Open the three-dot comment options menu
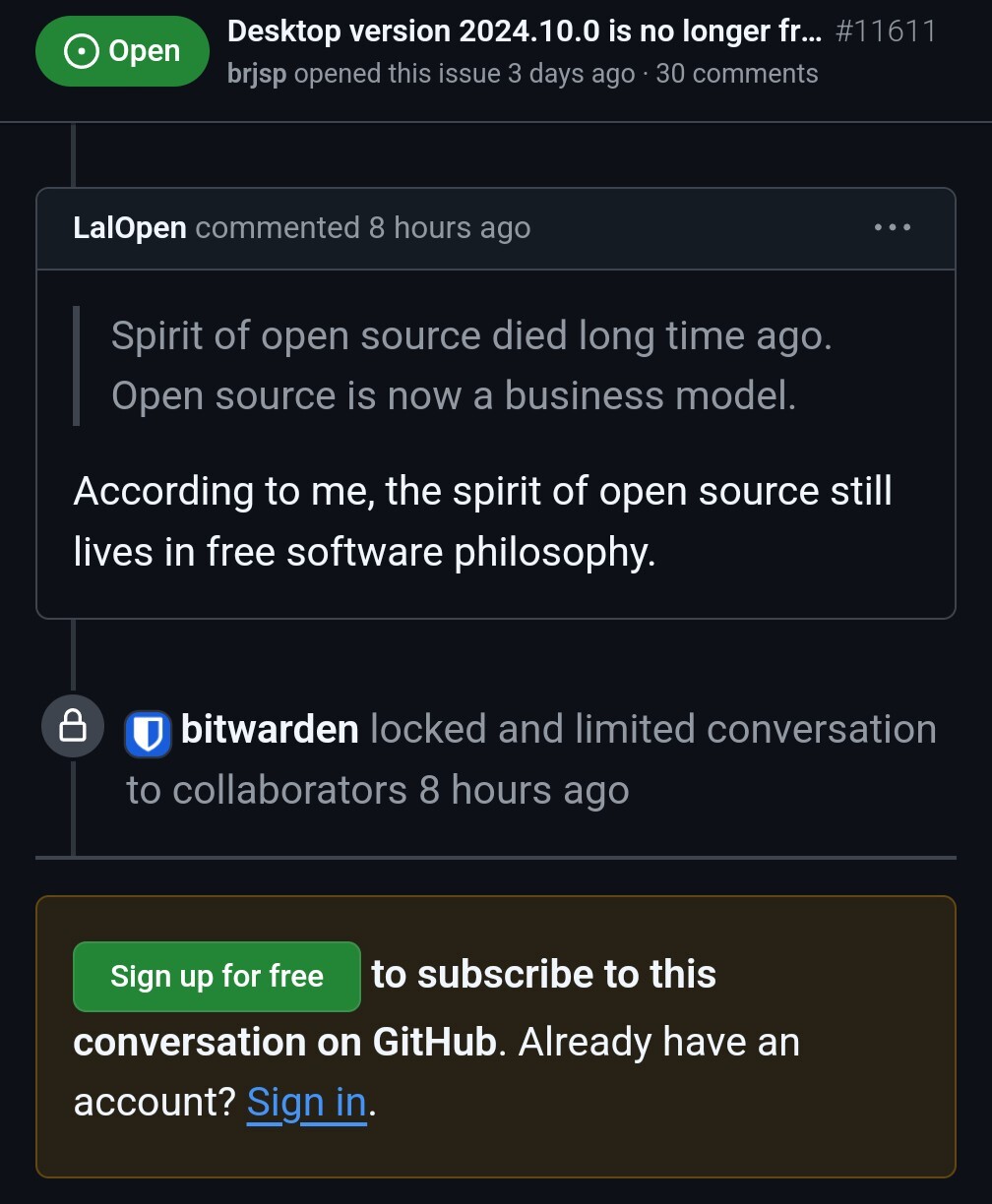This screenshot has height=1204, width=992. [x=893, y=227]
